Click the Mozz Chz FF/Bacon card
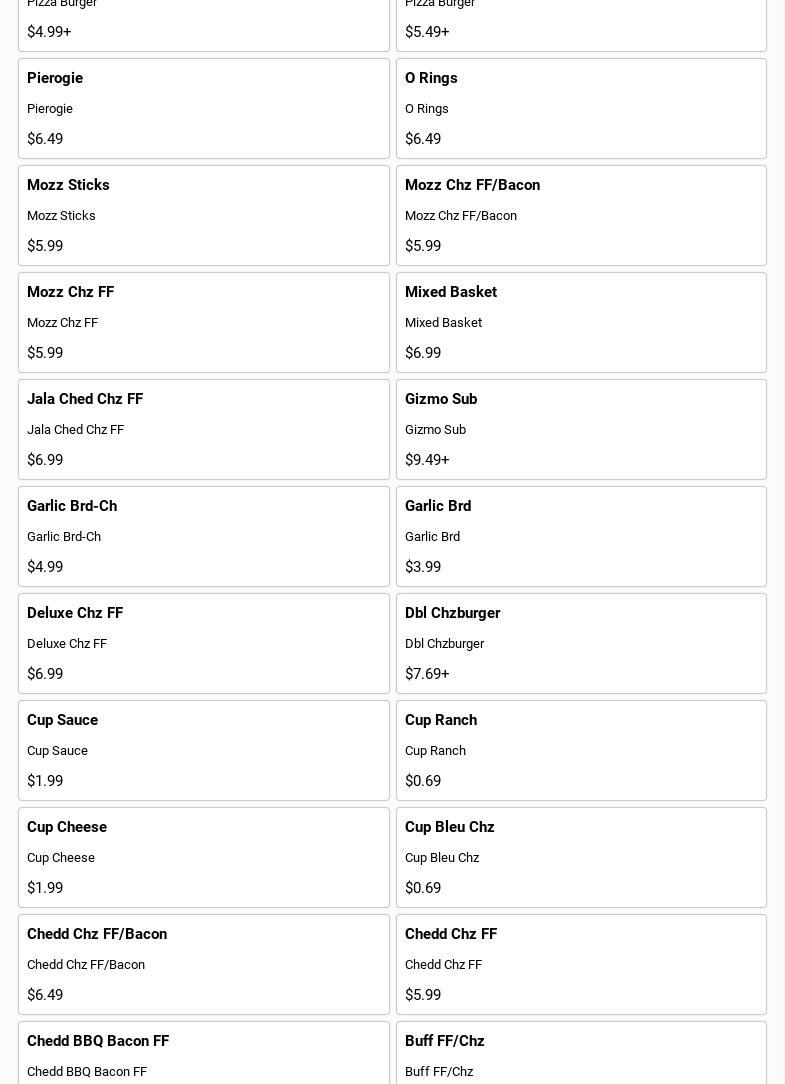785x1084 pixels. point(581,215)
